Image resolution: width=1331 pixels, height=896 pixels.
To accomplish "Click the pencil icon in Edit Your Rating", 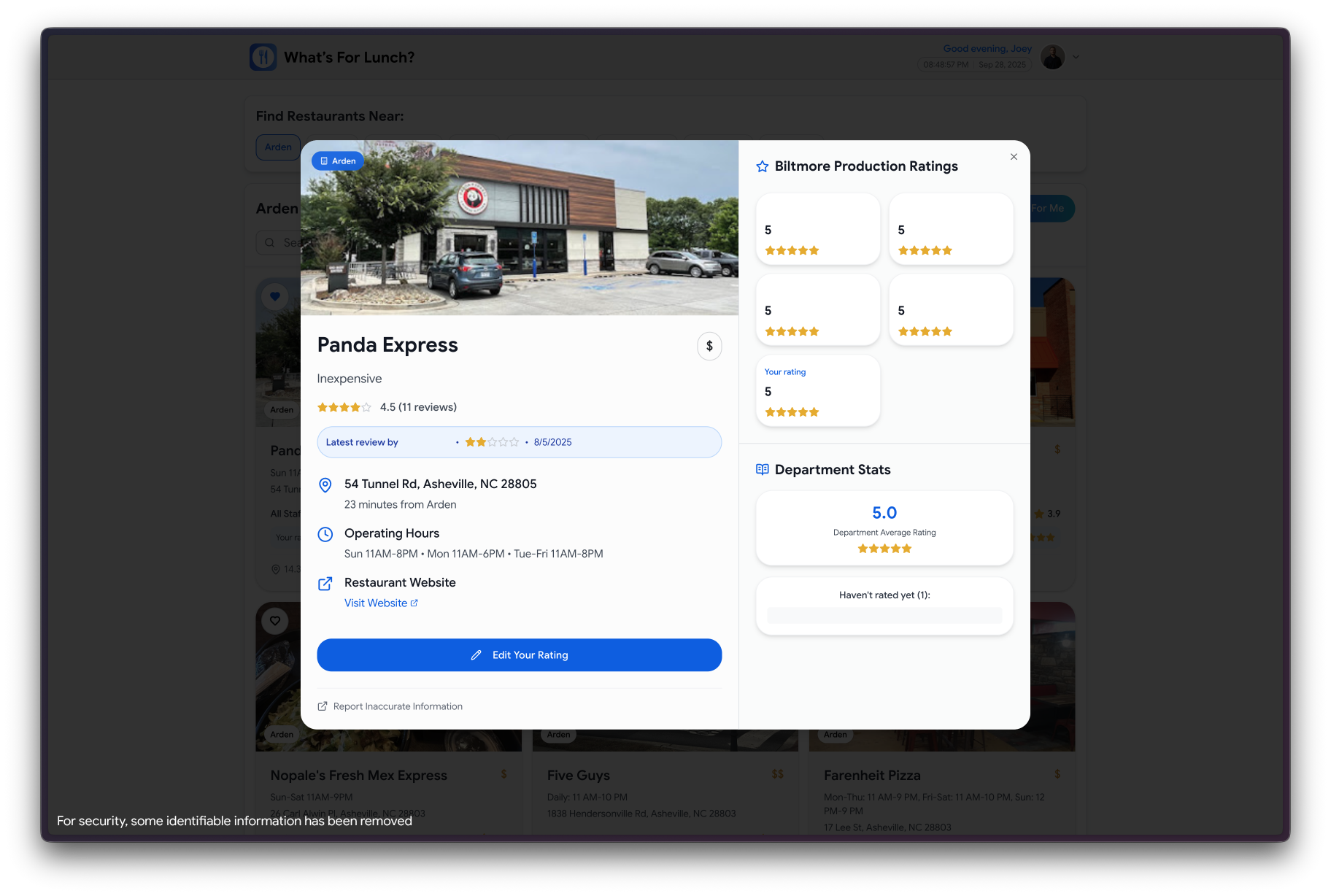I will pos(477,655).
